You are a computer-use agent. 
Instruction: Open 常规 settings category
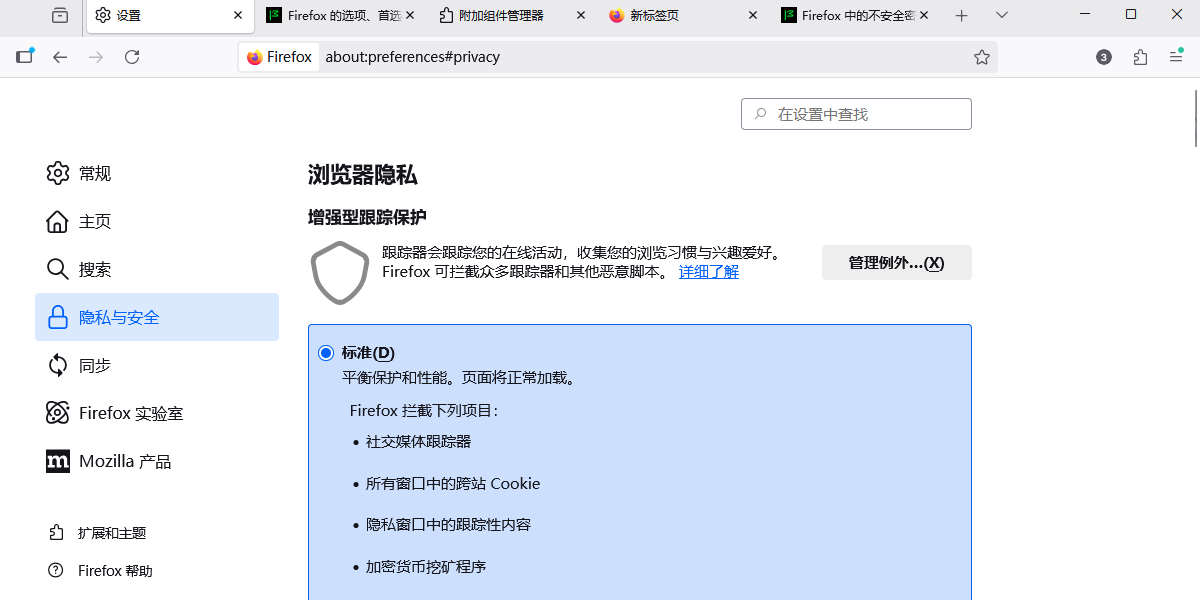pyautogui.click(x=157, y=173)
